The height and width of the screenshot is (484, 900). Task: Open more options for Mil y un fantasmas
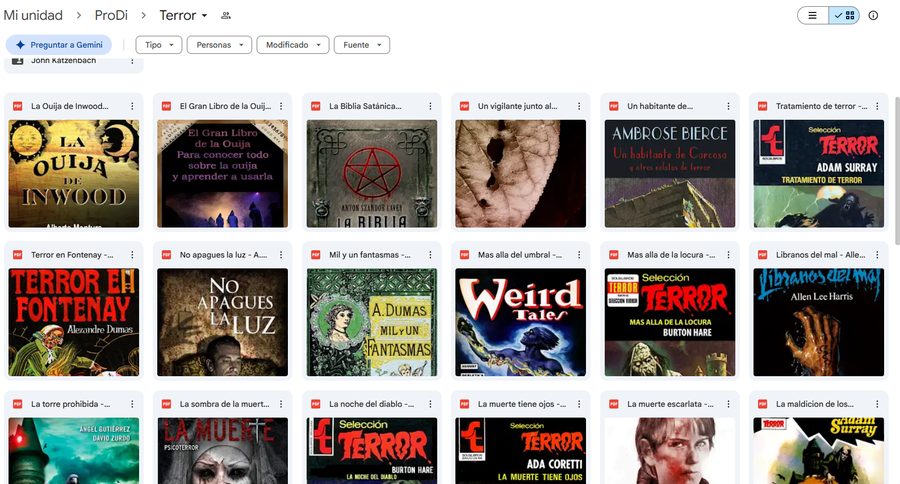(430, 255)
